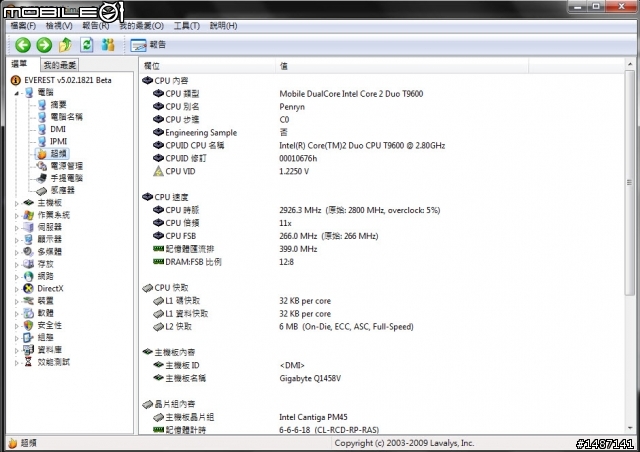Collapse the 電腦 computer tree node
Screen dimensions: 640x452
click(17, 93)
